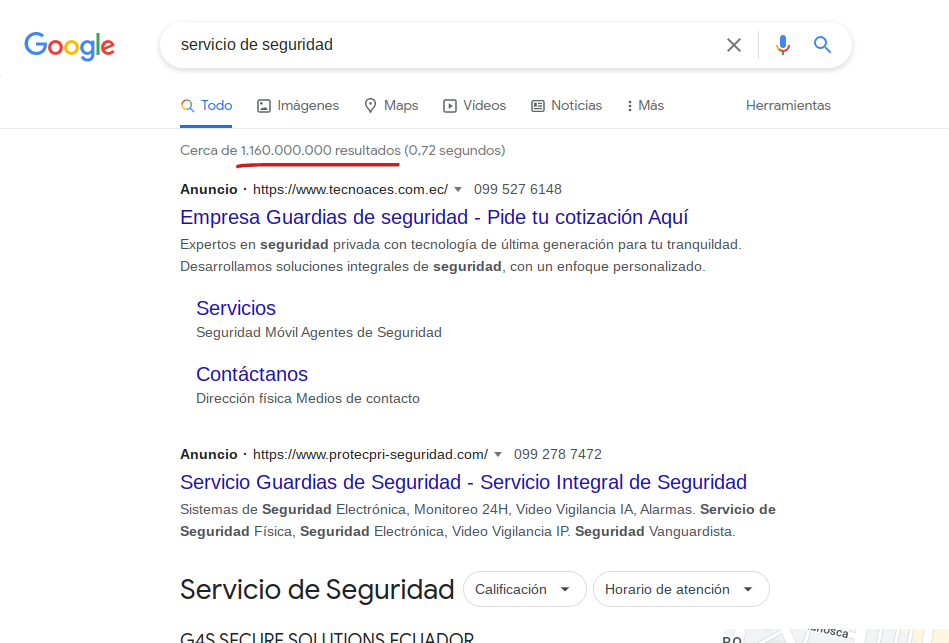Expand the arrow next to protecpri-seguridad.com URL
The width and height of the screenshot is (949, 643).
pyautogui.click(x=498, y=455)
